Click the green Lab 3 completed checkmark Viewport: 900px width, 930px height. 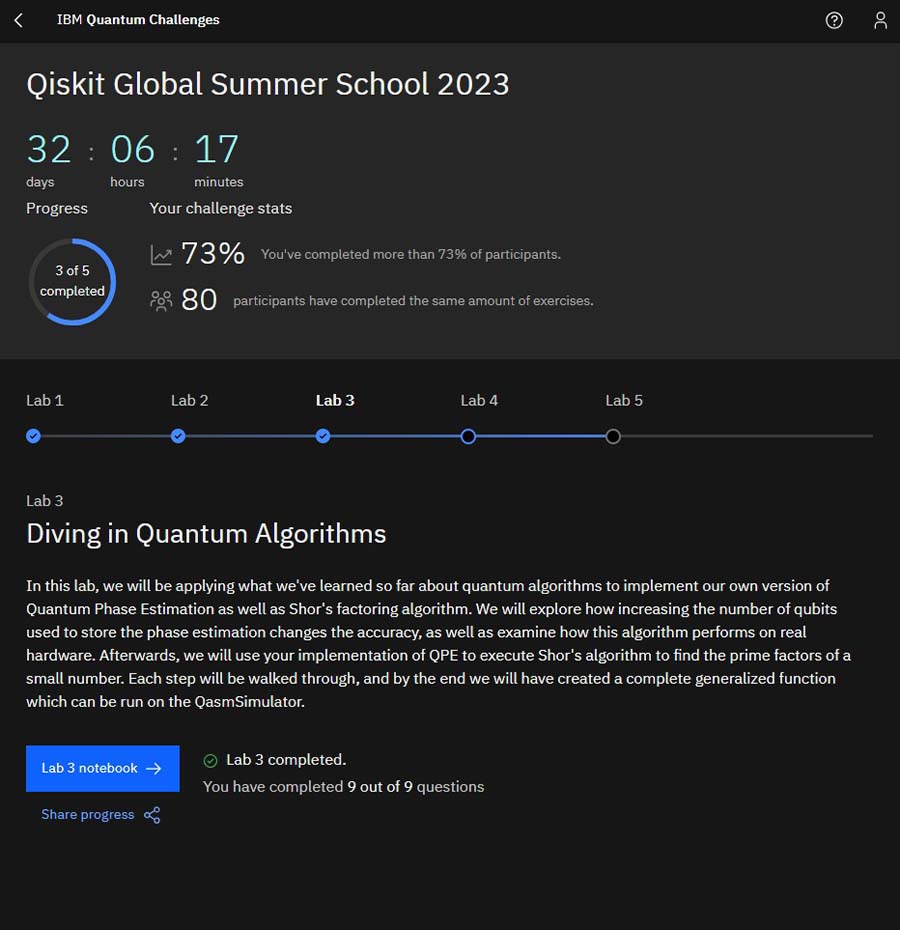tap(210, 760)
